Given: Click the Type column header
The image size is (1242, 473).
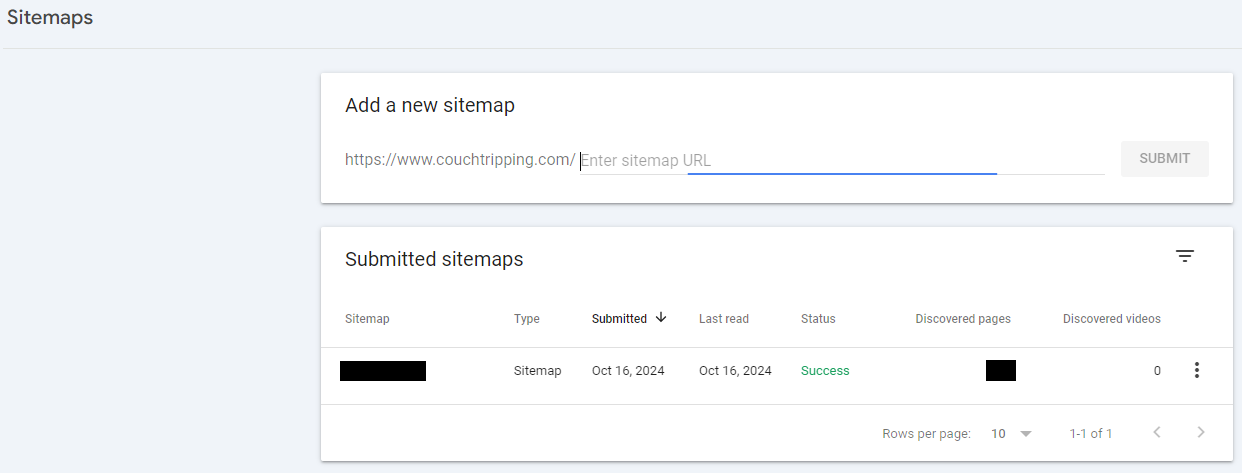Looking at the screenshot, I should click(x=527, y=319).
